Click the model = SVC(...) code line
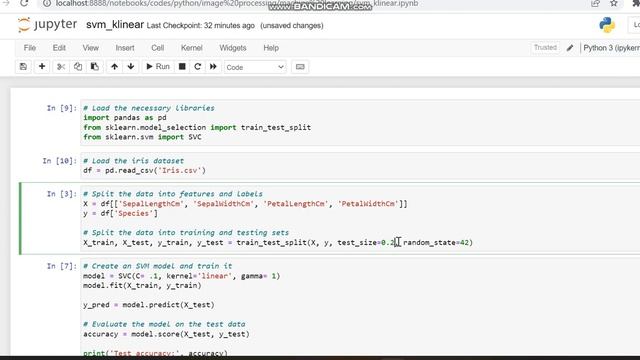 click(x=182, y=276)
